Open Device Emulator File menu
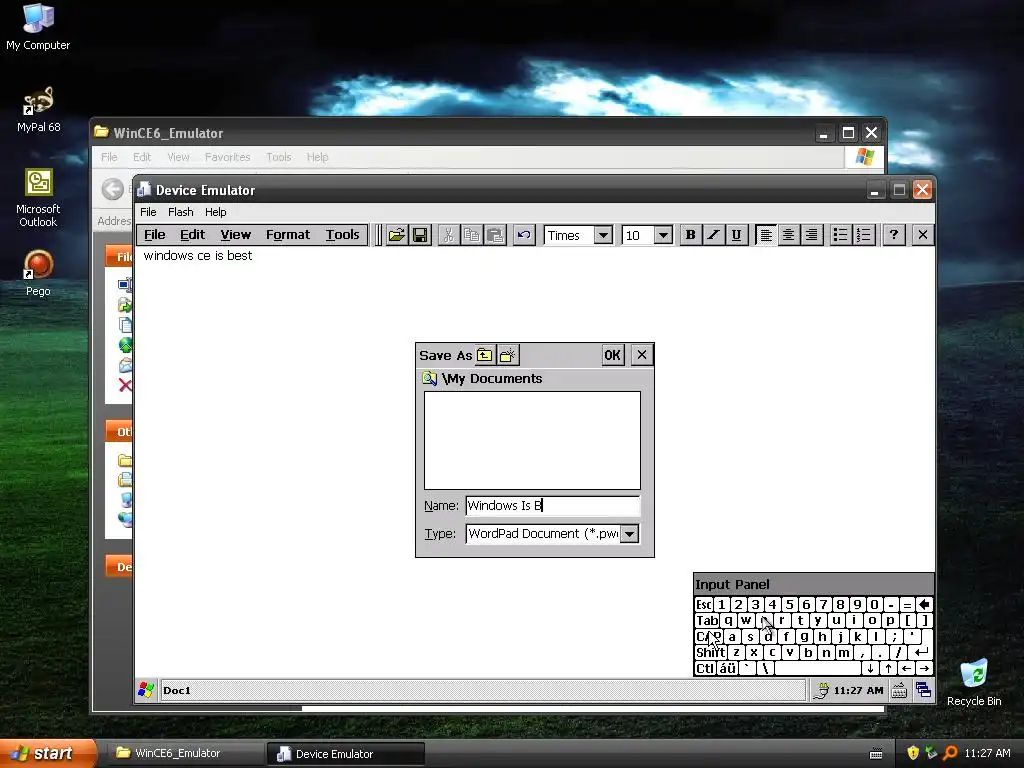The width and height of the screenshot is (1024, 768). (x=148, y=212)
